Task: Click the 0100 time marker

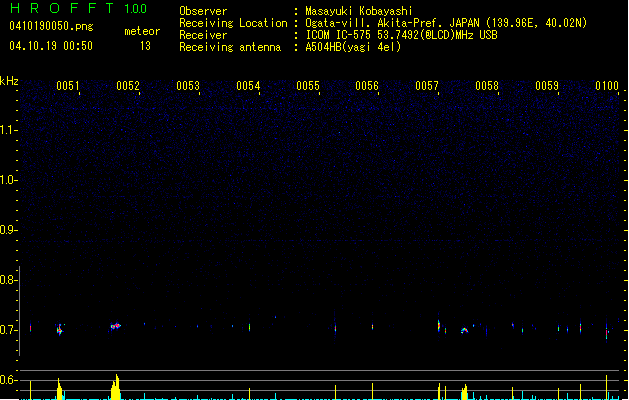Action: (x=607, y=86)
